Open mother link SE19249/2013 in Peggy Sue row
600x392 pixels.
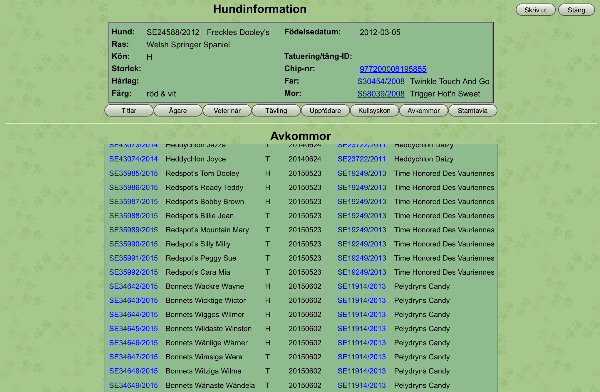[x=362, y=258]
